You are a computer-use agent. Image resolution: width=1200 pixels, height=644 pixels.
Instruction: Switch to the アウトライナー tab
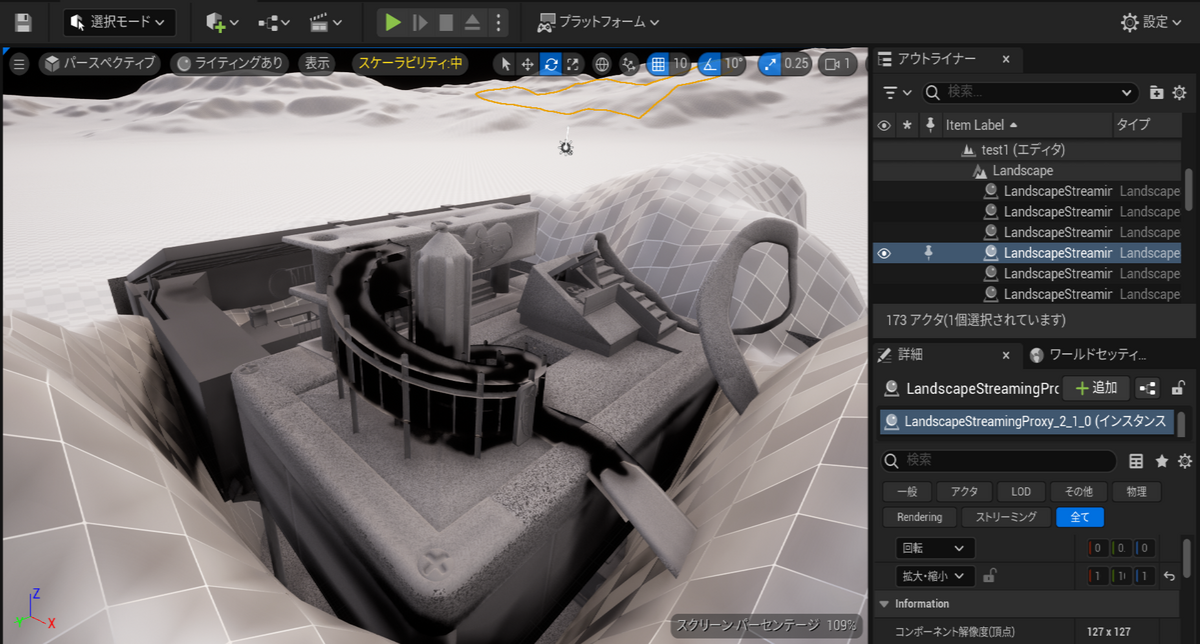coord(935,60)
